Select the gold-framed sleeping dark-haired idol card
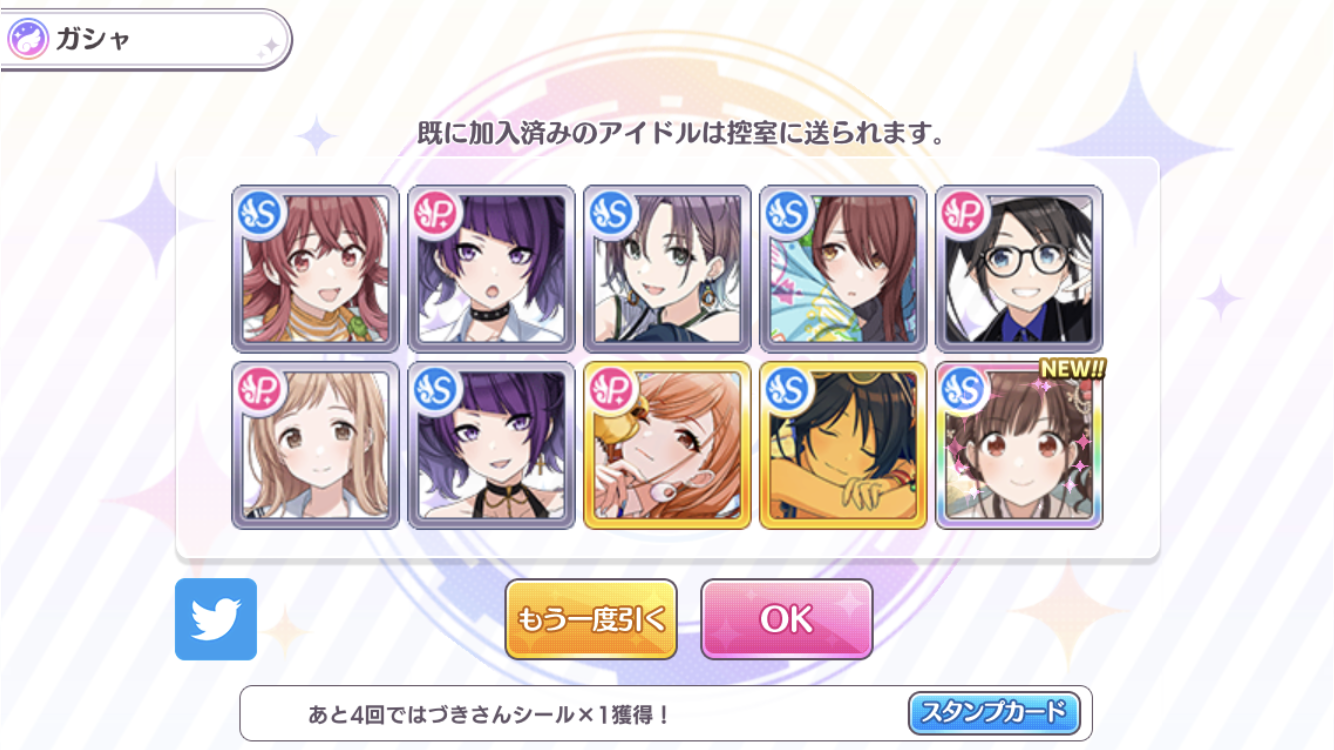Image resolution: width=1334 pixels, height=750 pixels. point(843,445)
